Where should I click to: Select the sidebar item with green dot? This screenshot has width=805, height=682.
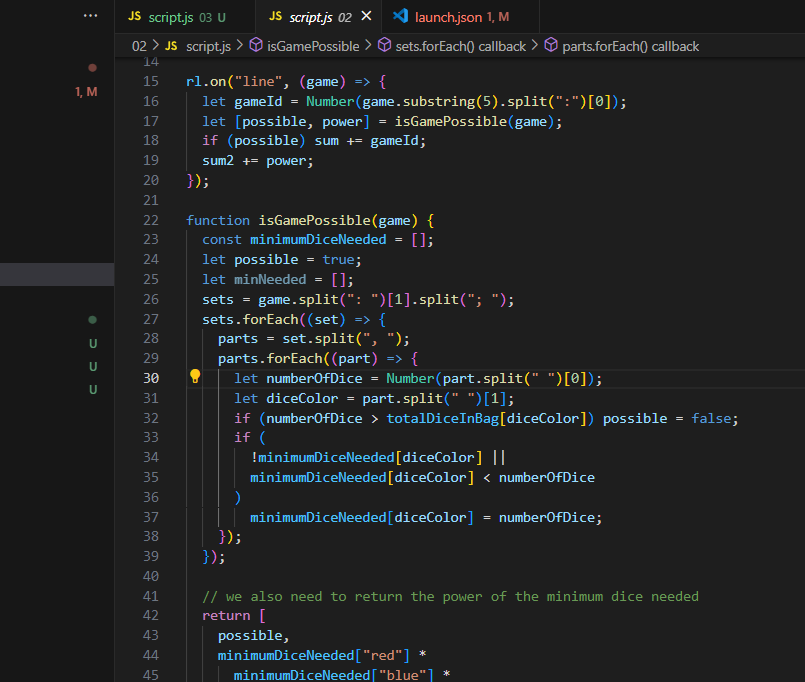(x=92, y=320)
